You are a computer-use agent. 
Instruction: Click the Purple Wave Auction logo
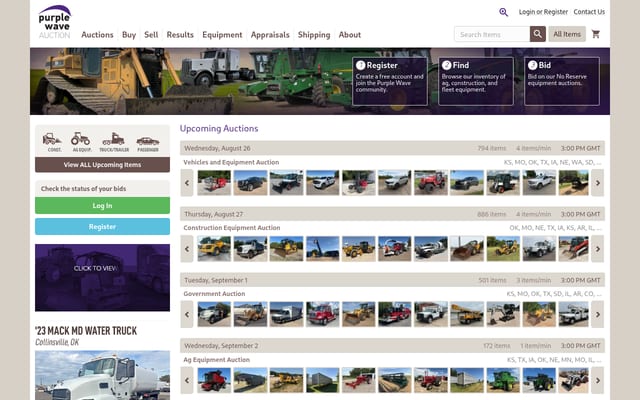(55, 22)
